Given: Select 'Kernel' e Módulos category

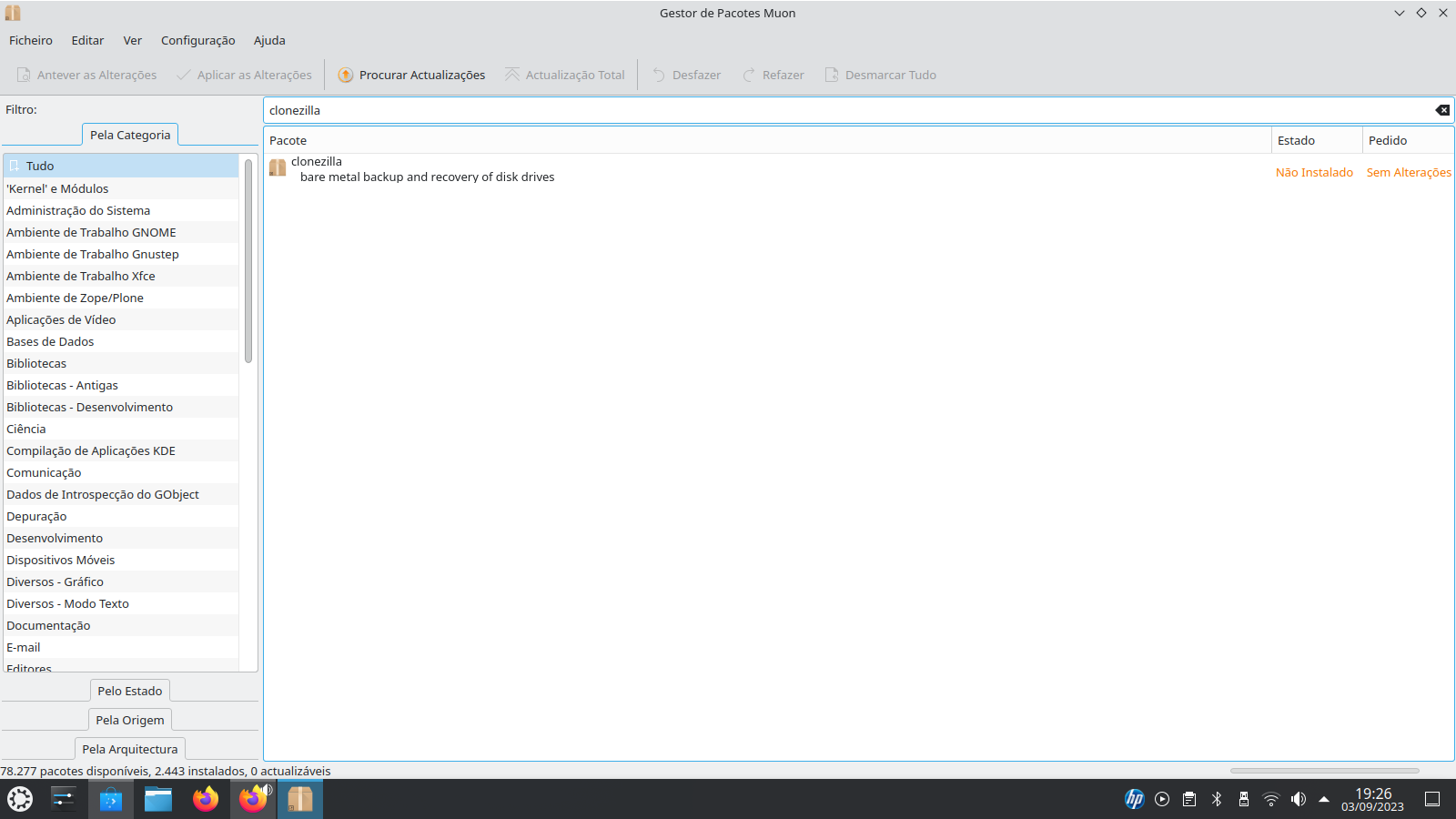Looking at the screenshot, I should pos(121,188).
